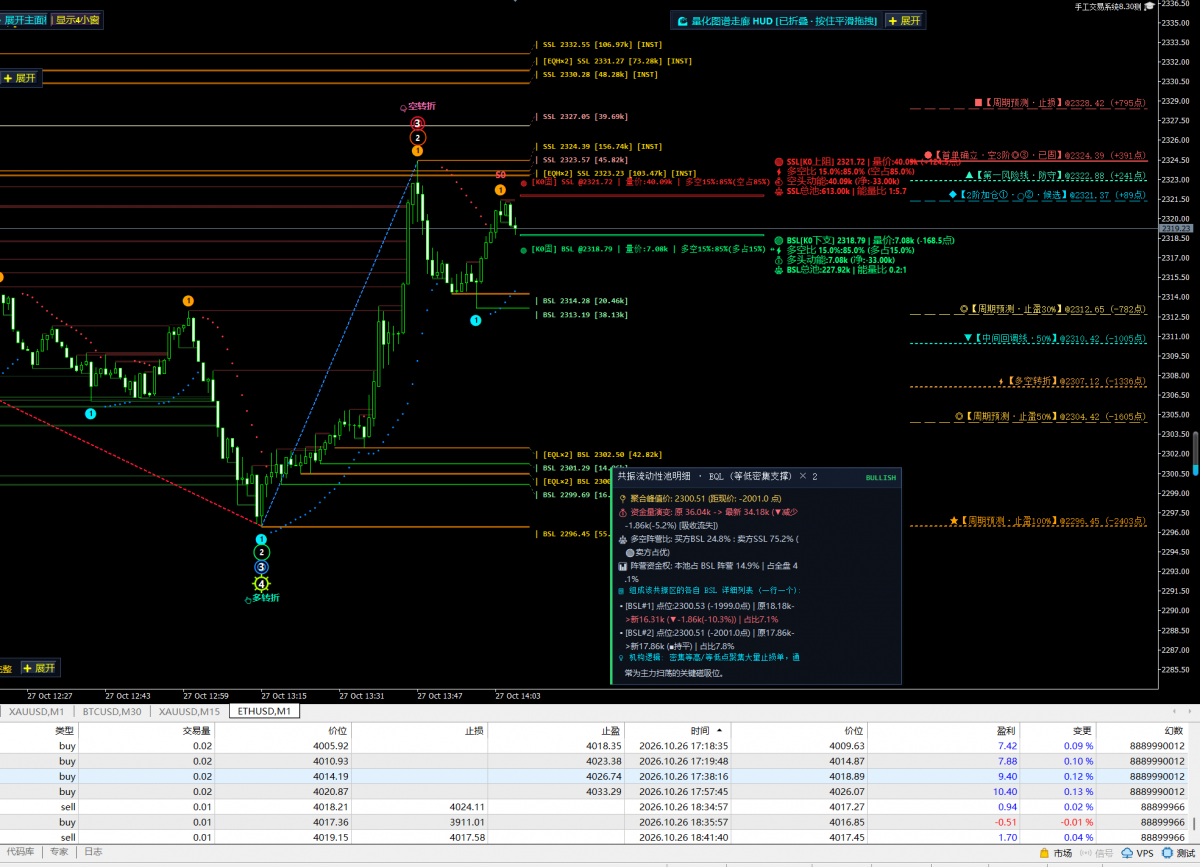Screen dimensions: 1200x867
Task: Select the ETHUSD,M1 chart tab
Action: click(x=265, y=711)
